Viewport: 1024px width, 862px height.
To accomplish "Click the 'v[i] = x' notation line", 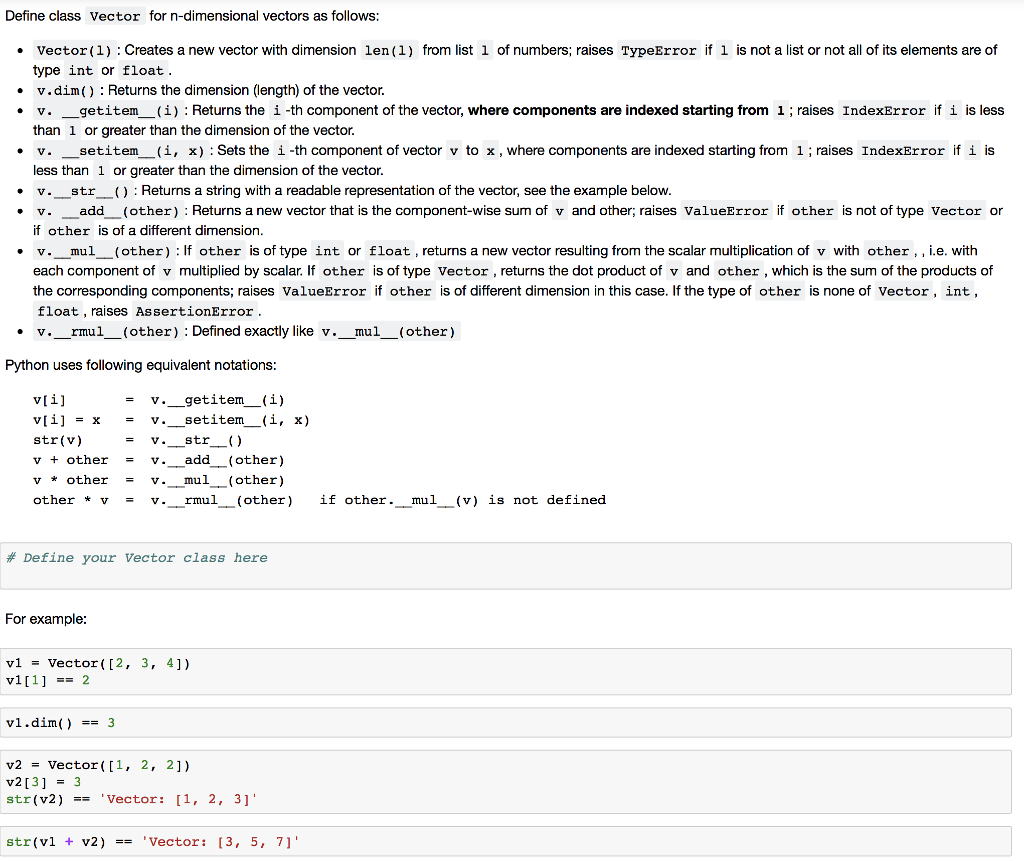I will coord(171,420).
